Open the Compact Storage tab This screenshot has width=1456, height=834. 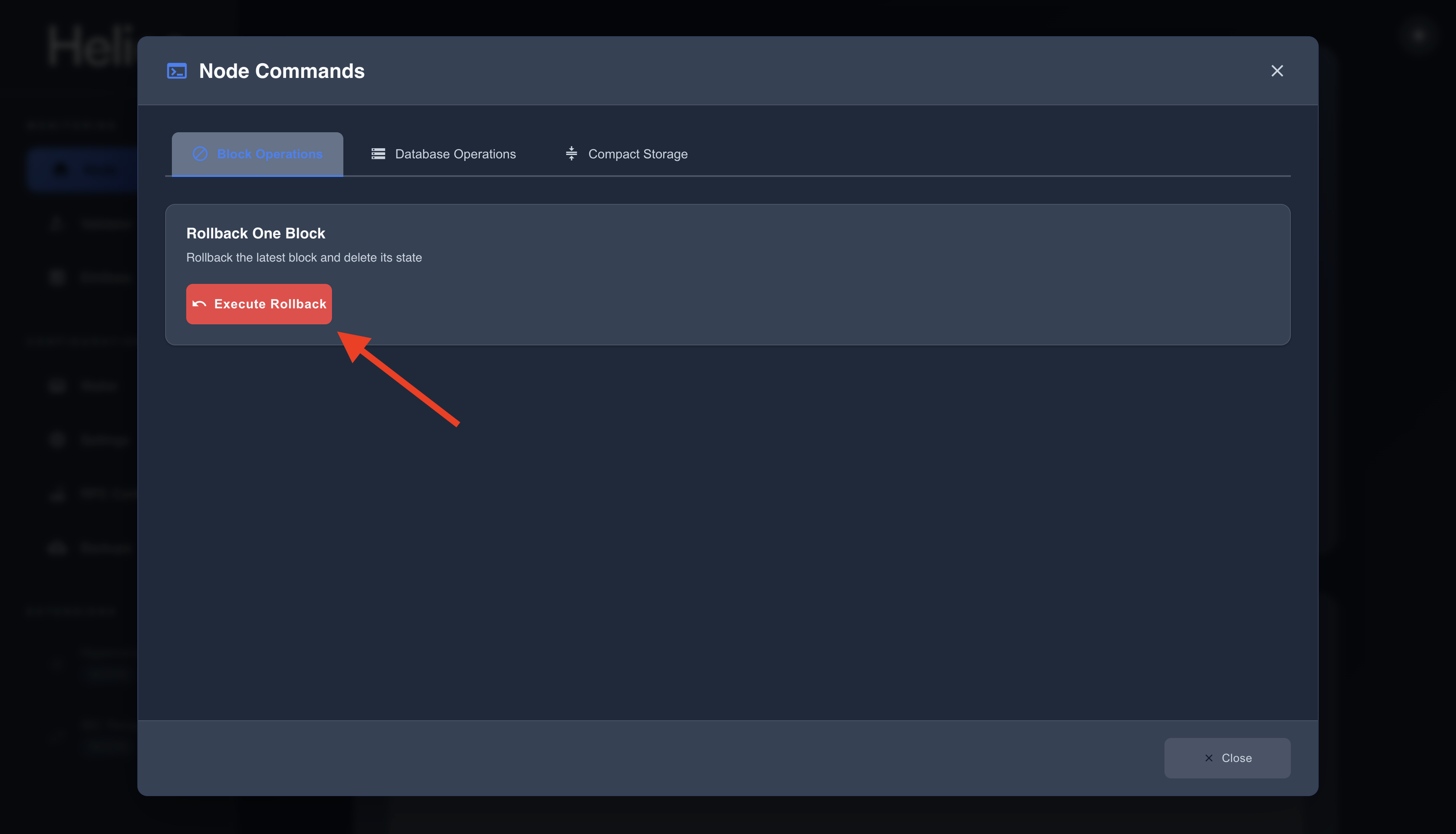click(x=626, y=154)
